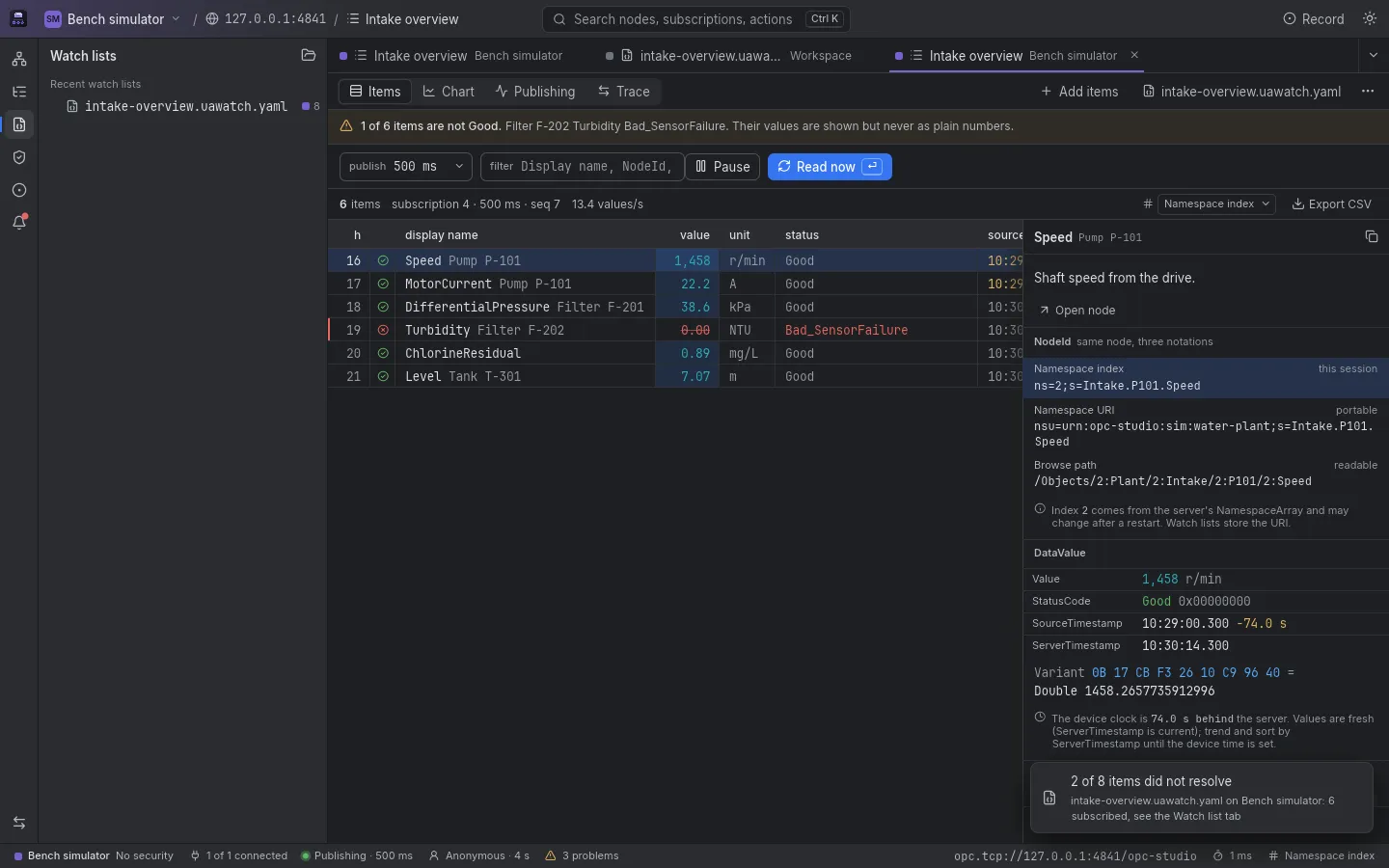Click the Good status icon on Speed row
This screenshot has width=1389, height=868.
[x=383, y=260]
